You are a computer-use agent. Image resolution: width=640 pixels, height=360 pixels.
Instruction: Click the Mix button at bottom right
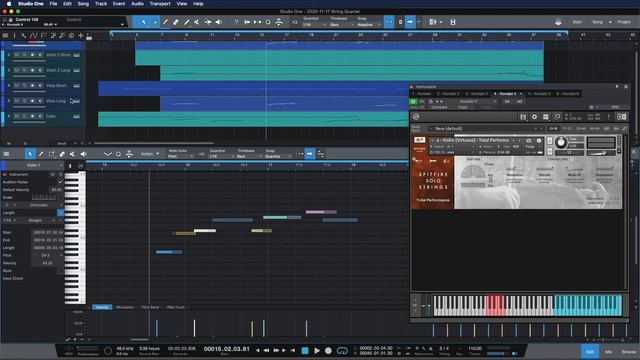coord(608,351)
